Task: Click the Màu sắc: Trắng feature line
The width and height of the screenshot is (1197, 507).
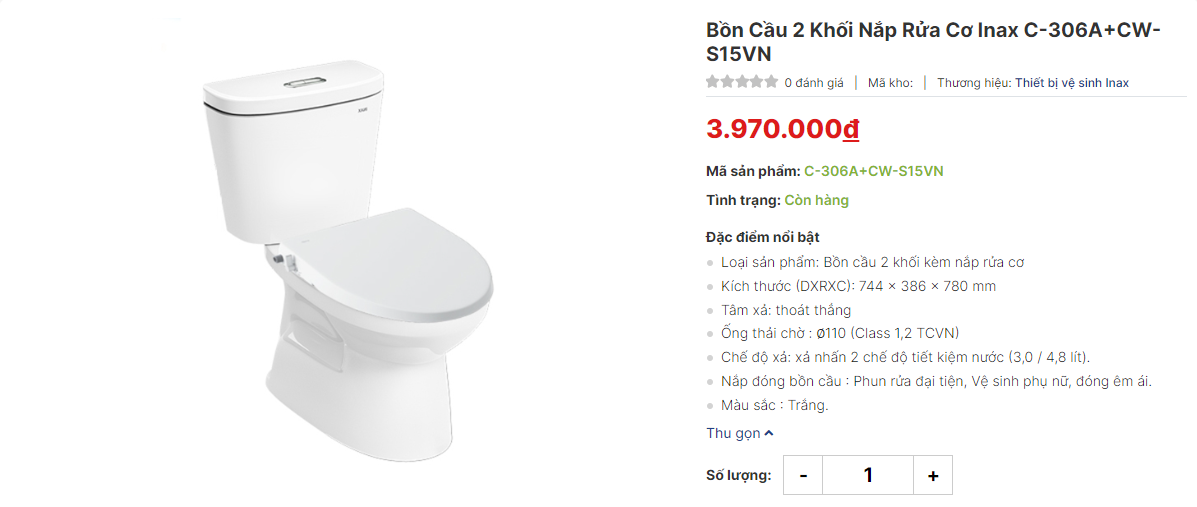Action: 774,405
